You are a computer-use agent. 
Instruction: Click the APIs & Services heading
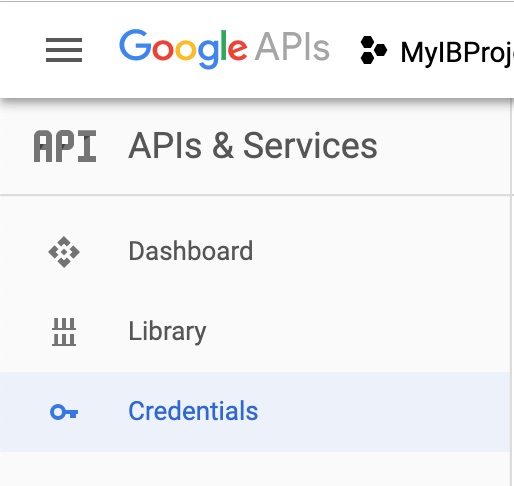pyautogui.click(x=253, y=146)
